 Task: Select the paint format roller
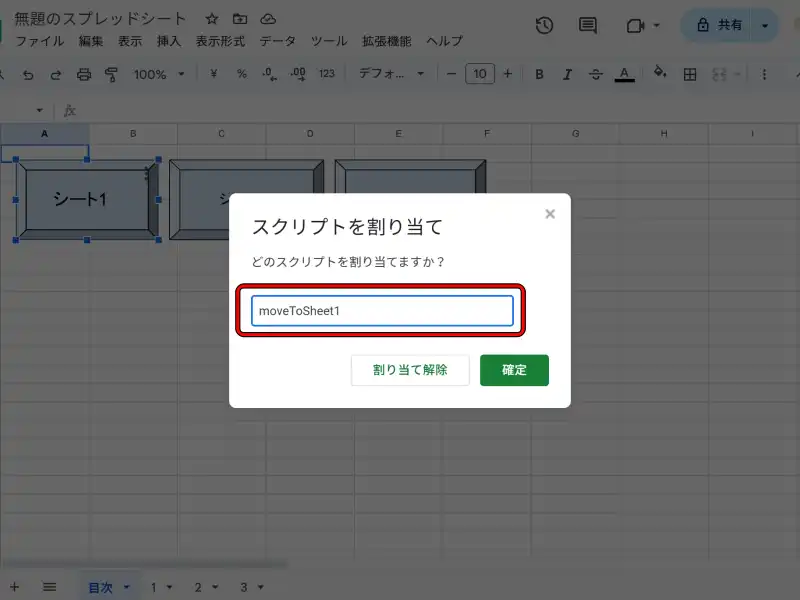tap(111, 75)
